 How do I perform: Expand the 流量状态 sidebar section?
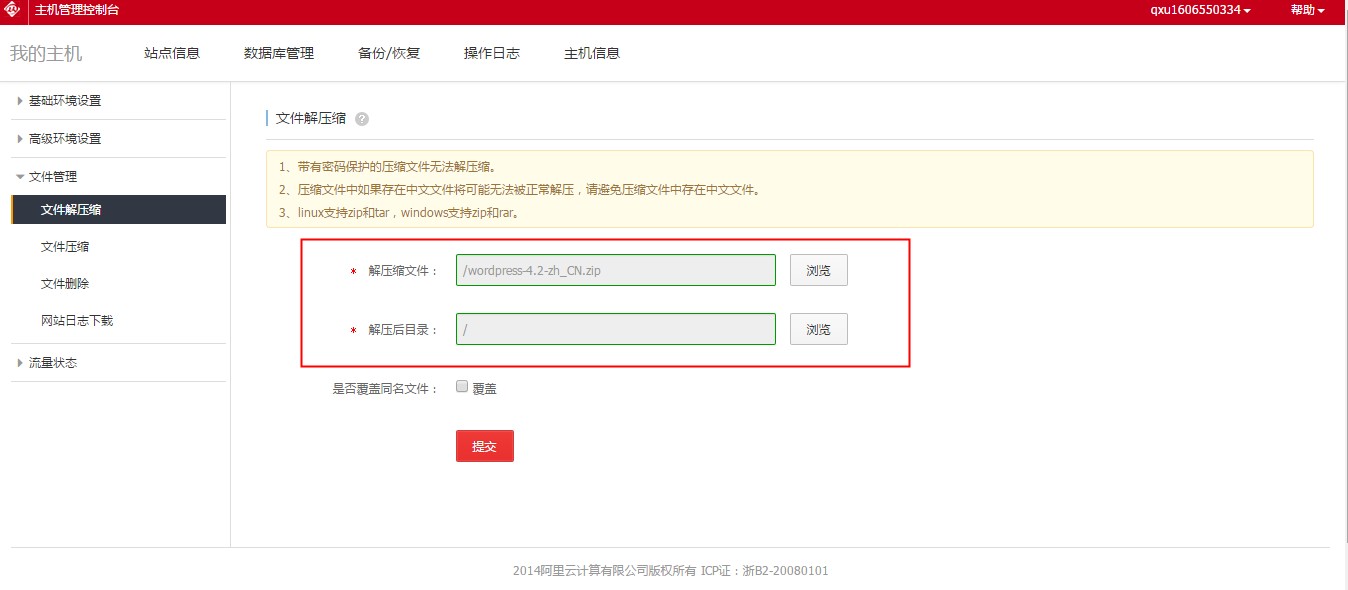pos(53,363)
